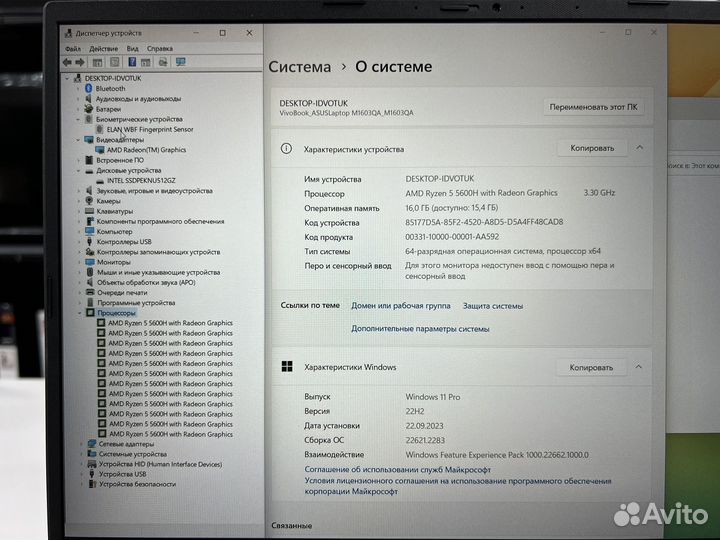Click the Bluetooth category icon
The image size is (720, 540).
[x=89, y=88]
